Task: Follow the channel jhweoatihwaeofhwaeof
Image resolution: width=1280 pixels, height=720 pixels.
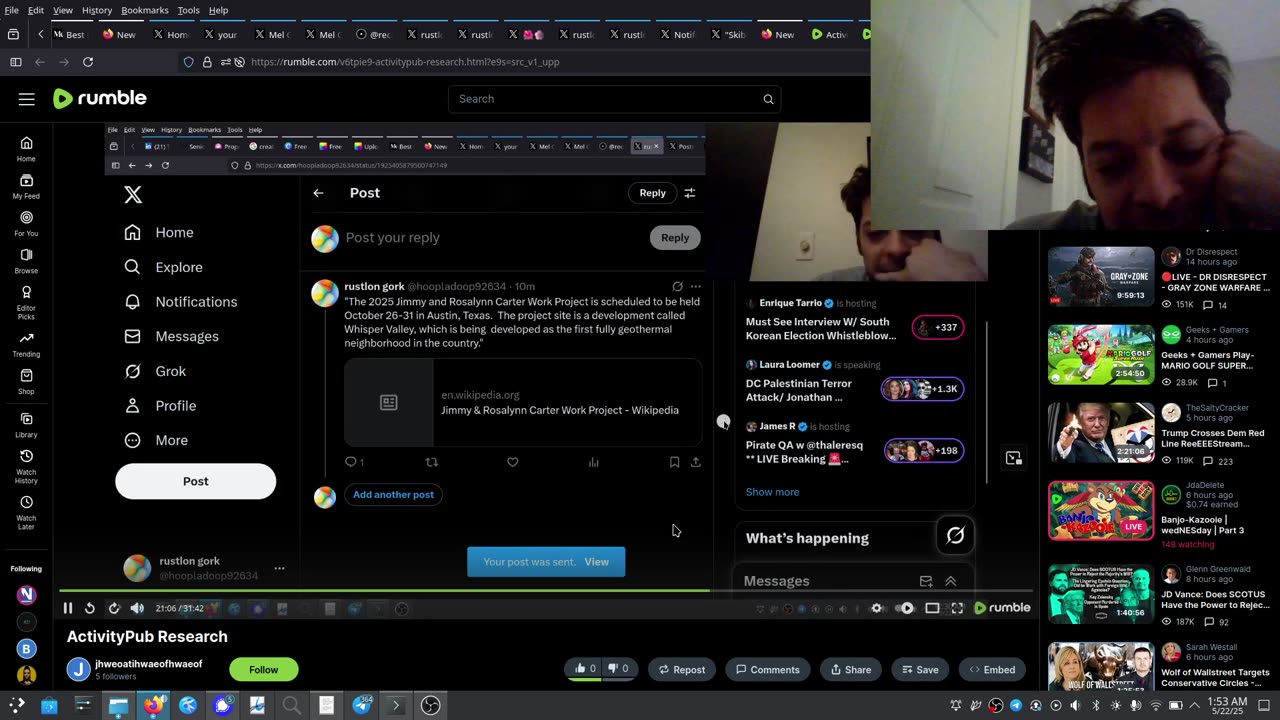Action: (263, 670)
